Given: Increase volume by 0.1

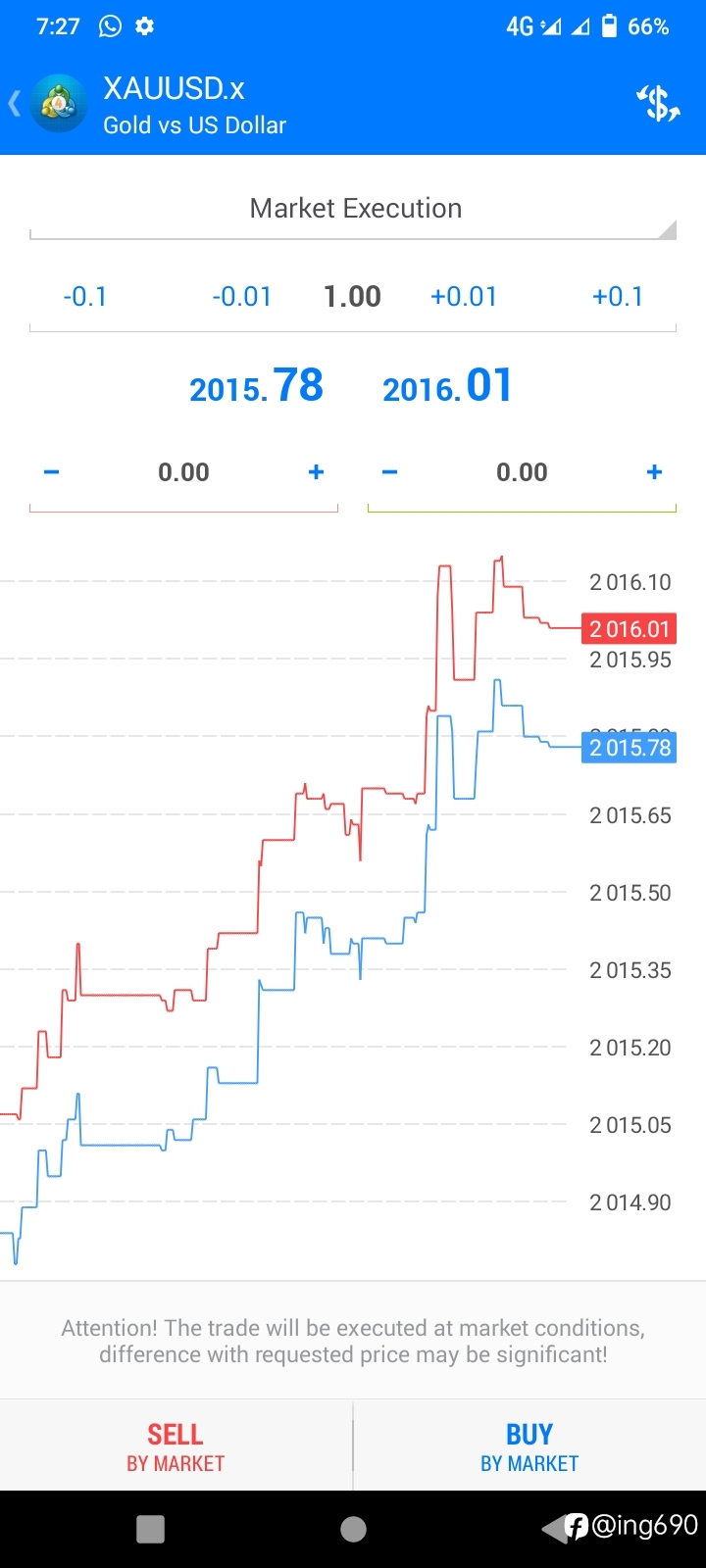Looking at the screenshot, I should tap(618, 297).
